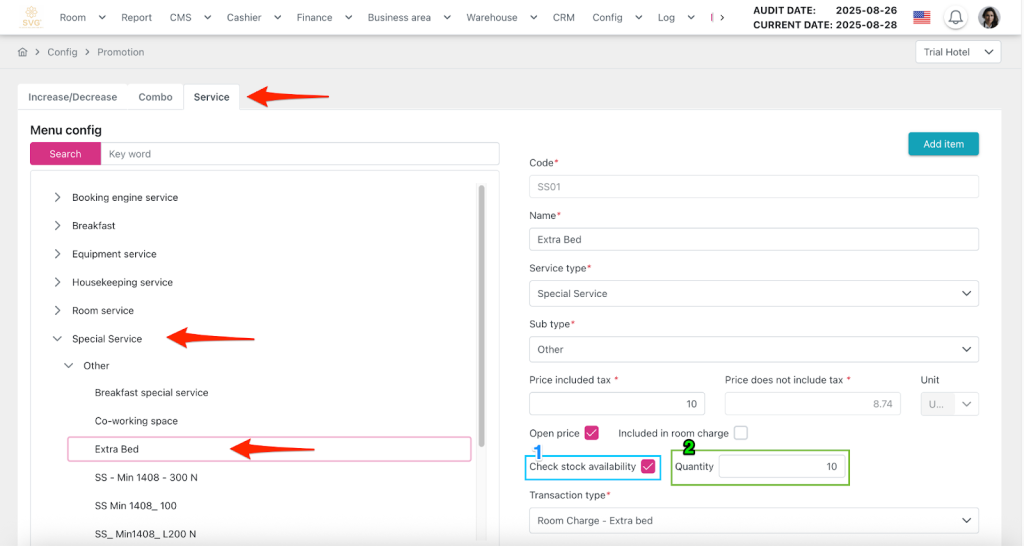Click the Quantity input field

click(x=781, y=467)
